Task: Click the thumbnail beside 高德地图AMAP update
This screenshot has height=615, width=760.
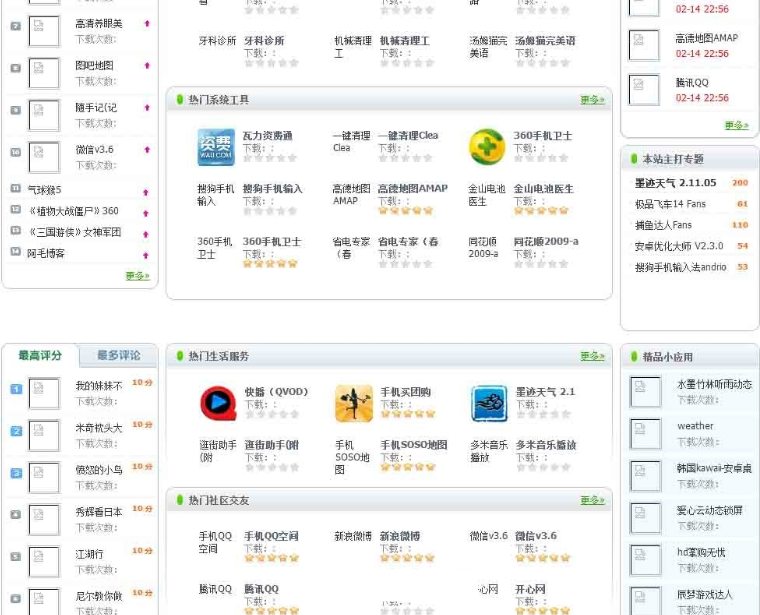Action: pos(644,45)
